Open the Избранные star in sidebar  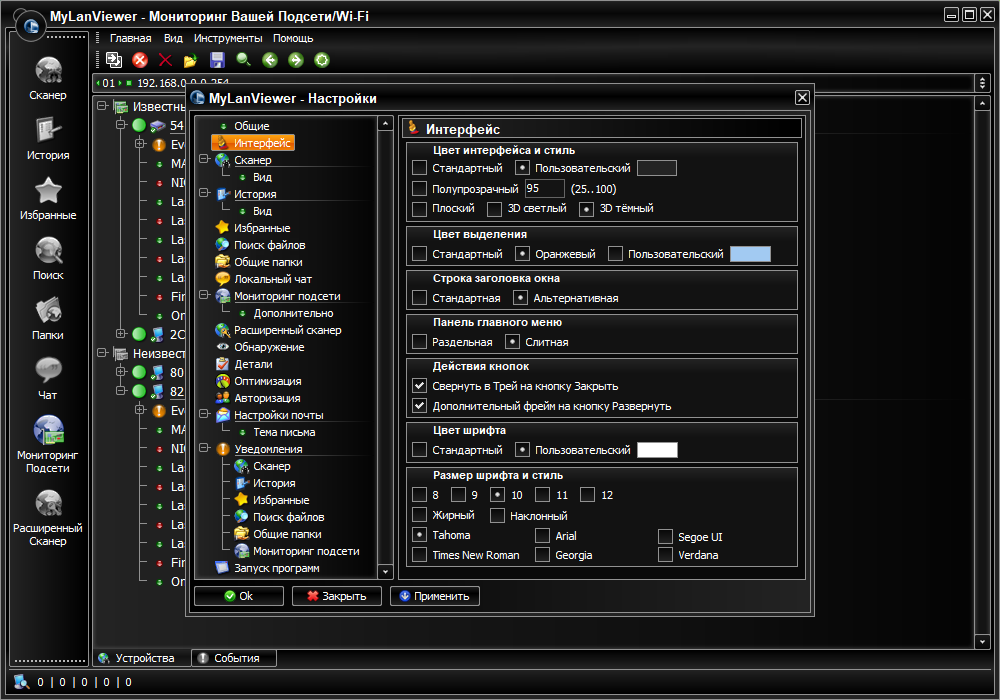point(48,198)
